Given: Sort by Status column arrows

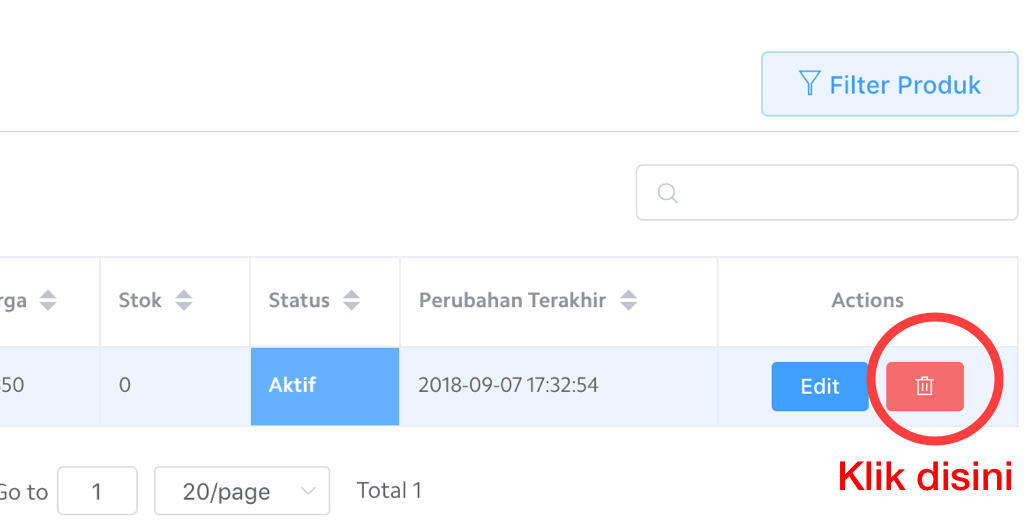Looking at the screenshot, I should click(351, 300).
